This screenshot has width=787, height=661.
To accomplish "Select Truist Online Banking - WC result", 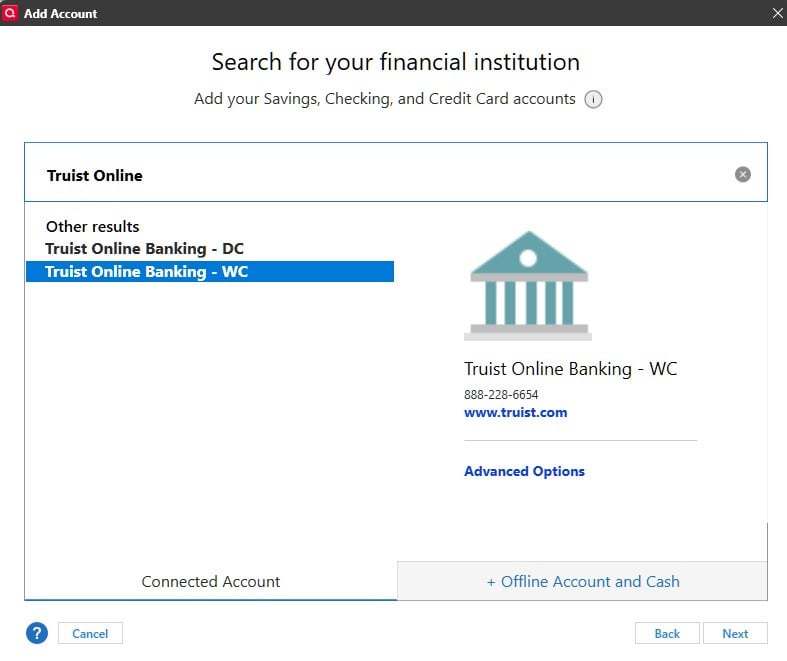I will pyautogui.click(x=210, y=272).
